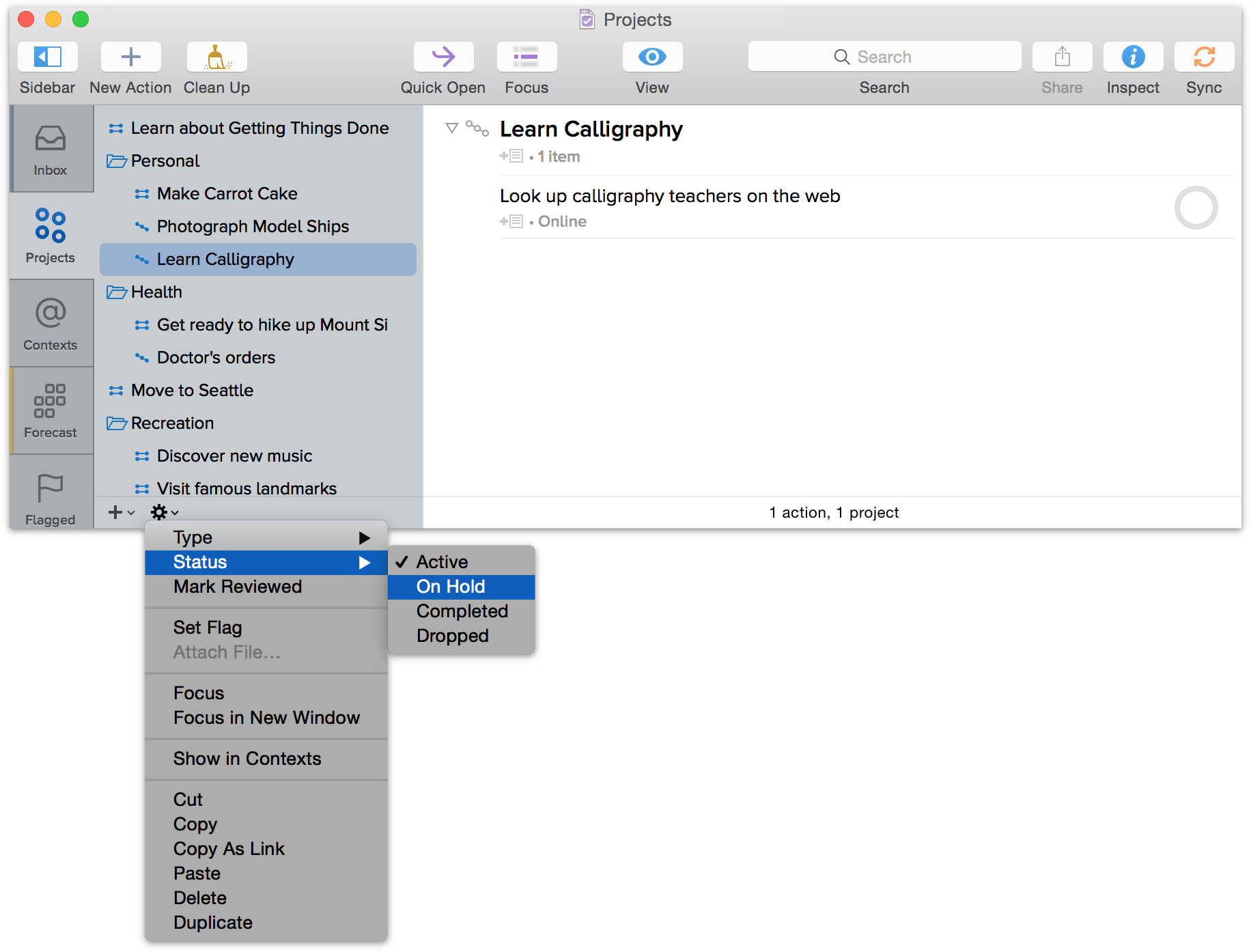Open the Forecast perspective
This screenshot has width=1251, height=952.
(x=51, y=410)
